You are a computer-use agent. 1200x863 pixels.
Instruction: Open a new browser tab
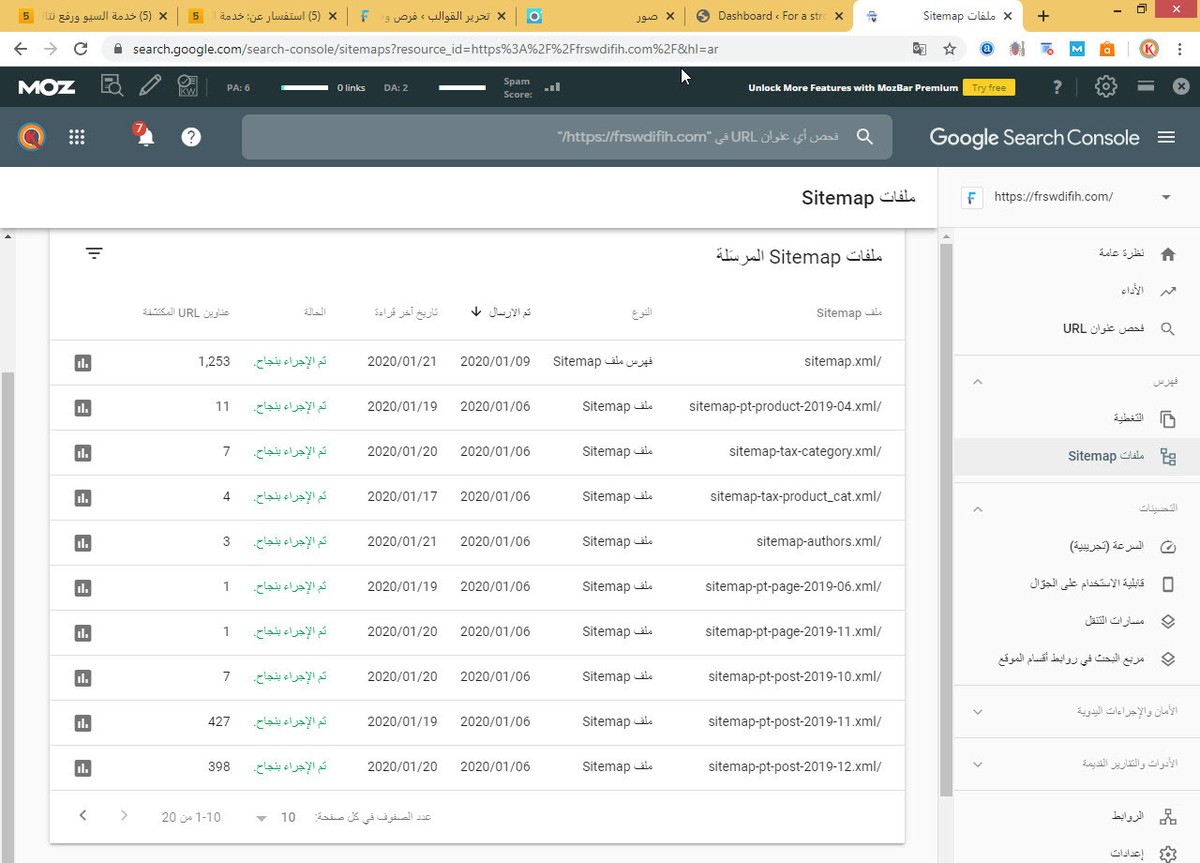1043,16
